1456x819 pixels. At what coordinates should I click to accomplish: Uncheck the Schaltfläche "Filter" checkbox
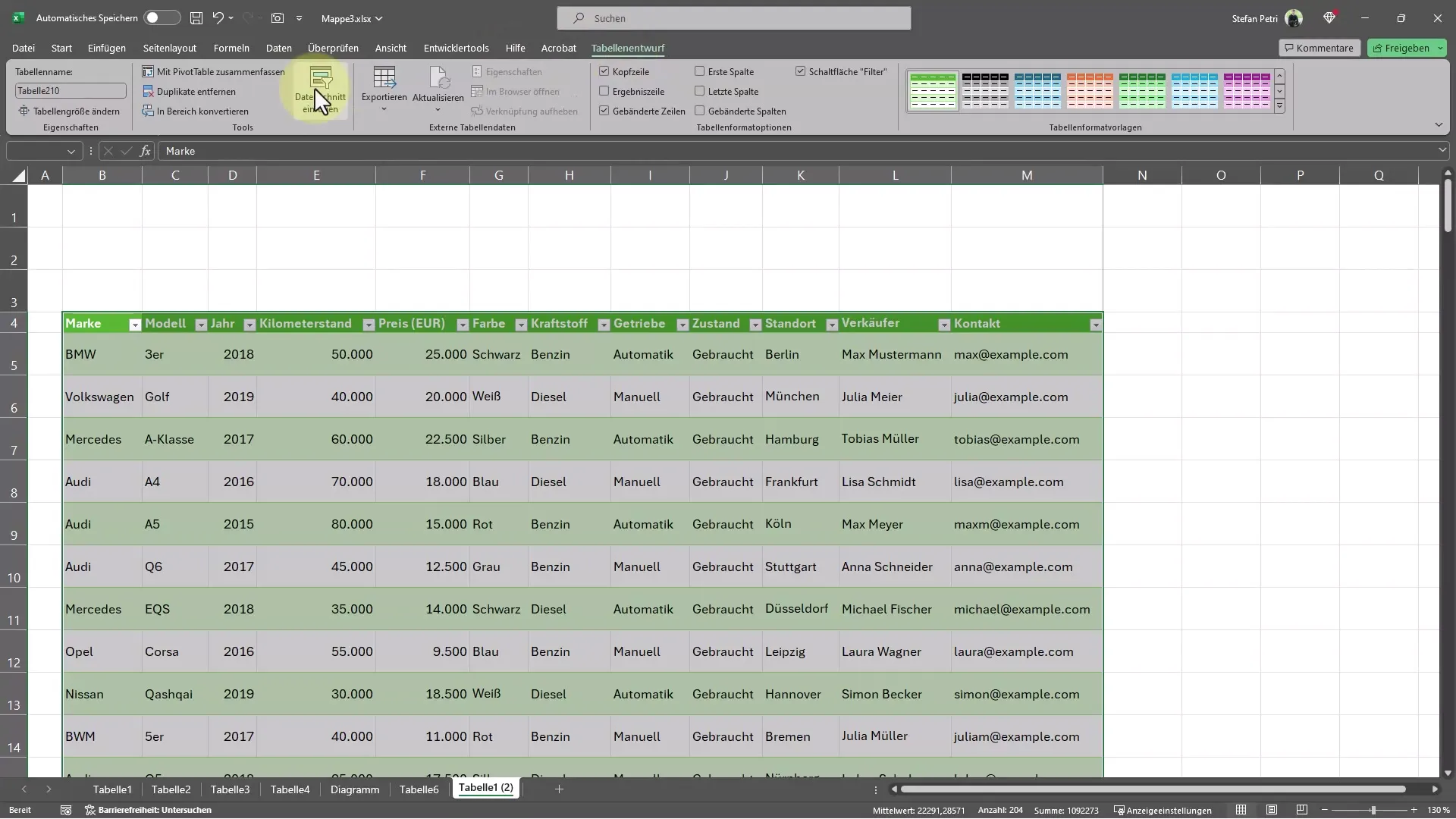click(x=801, y=71)
